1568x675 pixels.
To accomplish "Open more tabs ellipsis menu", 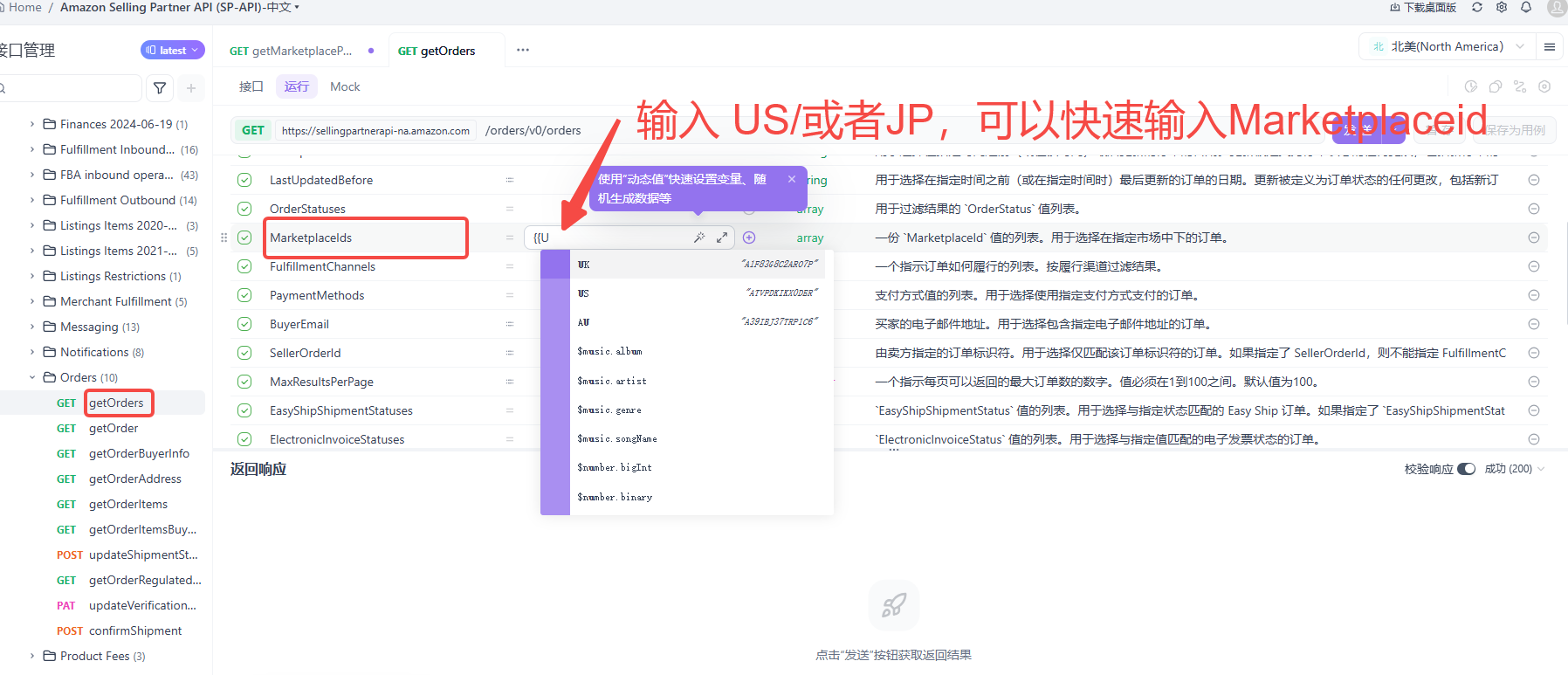I will tap(523, 50).
